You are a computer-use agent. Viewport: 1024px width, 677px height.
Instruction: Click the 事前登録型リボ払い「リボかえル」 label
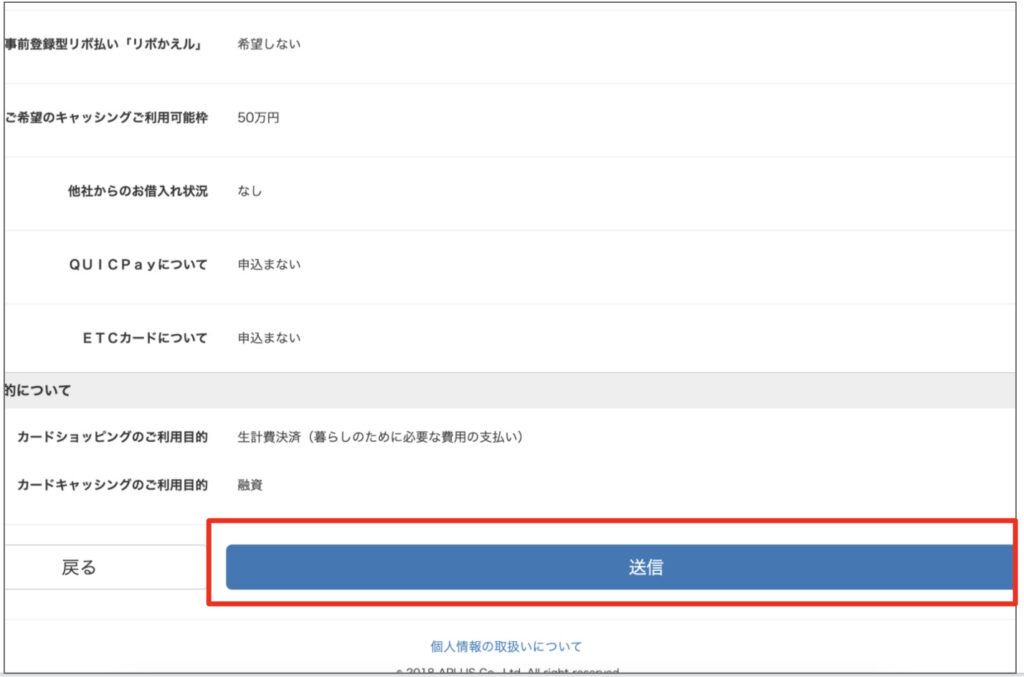[x=104, y=44]
